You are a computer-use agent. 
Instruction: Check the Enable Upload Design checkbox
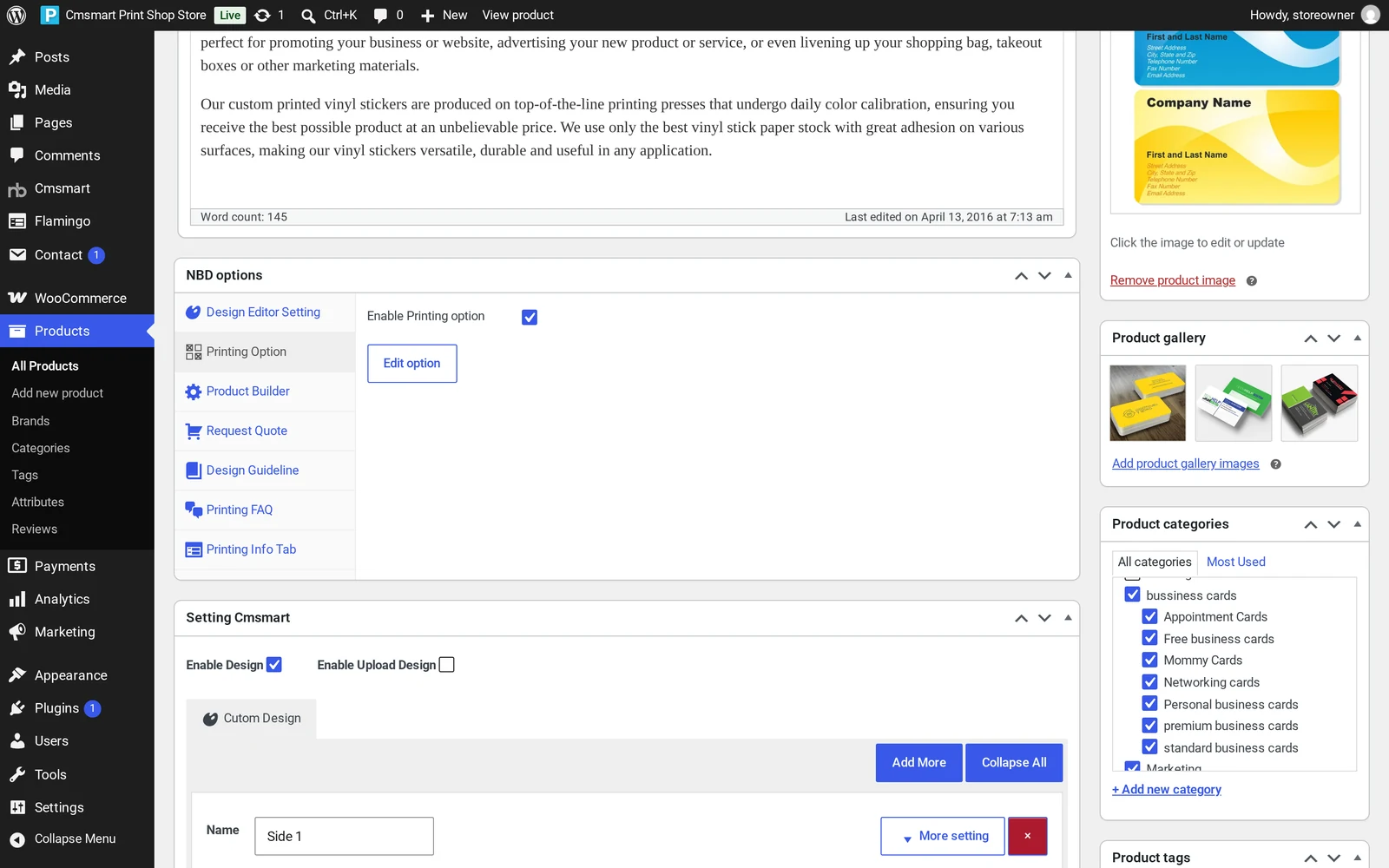click(x=447, y=665)
